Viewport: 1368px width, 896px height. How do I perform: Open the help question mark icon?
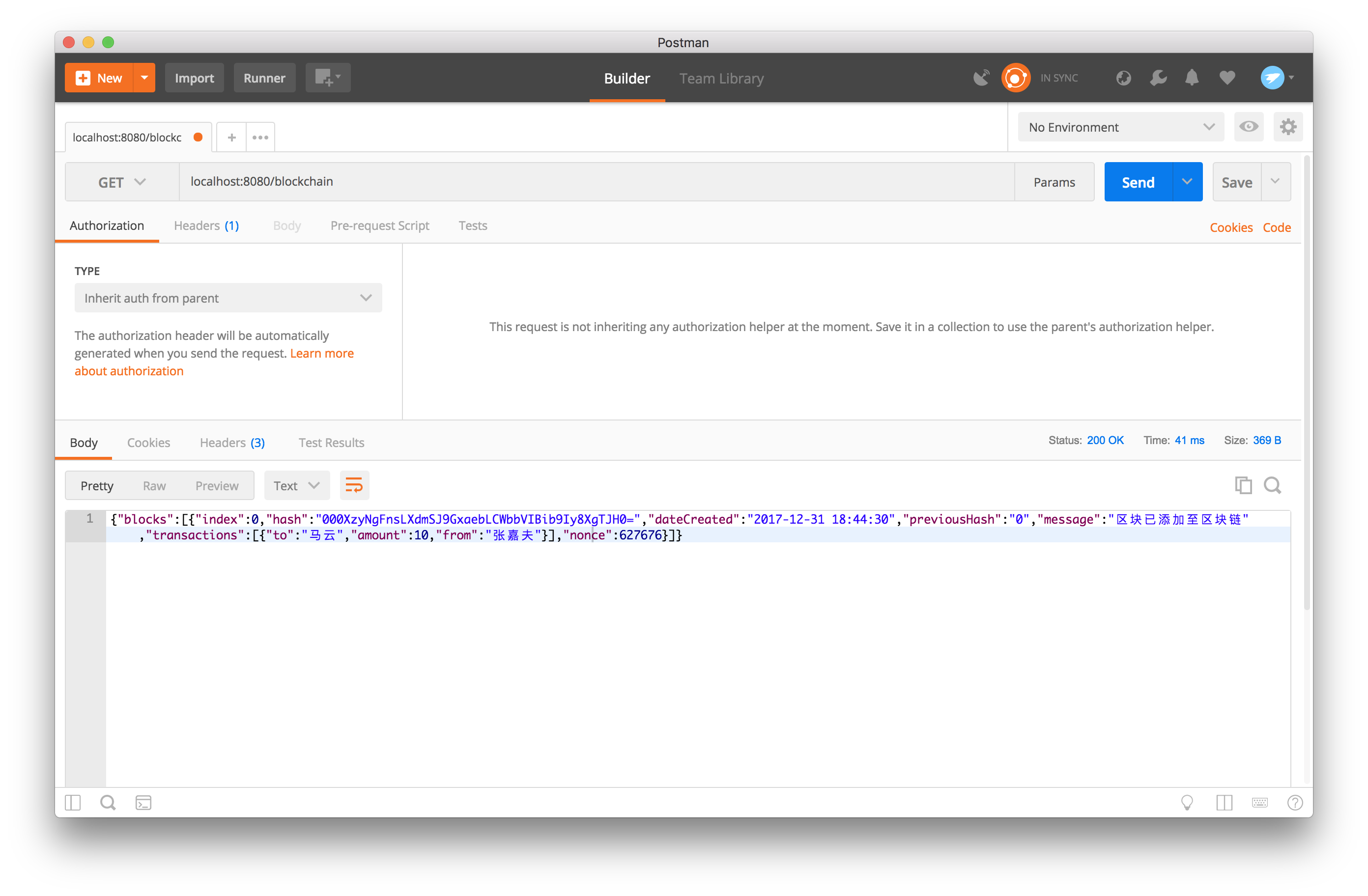[1295, 802]
